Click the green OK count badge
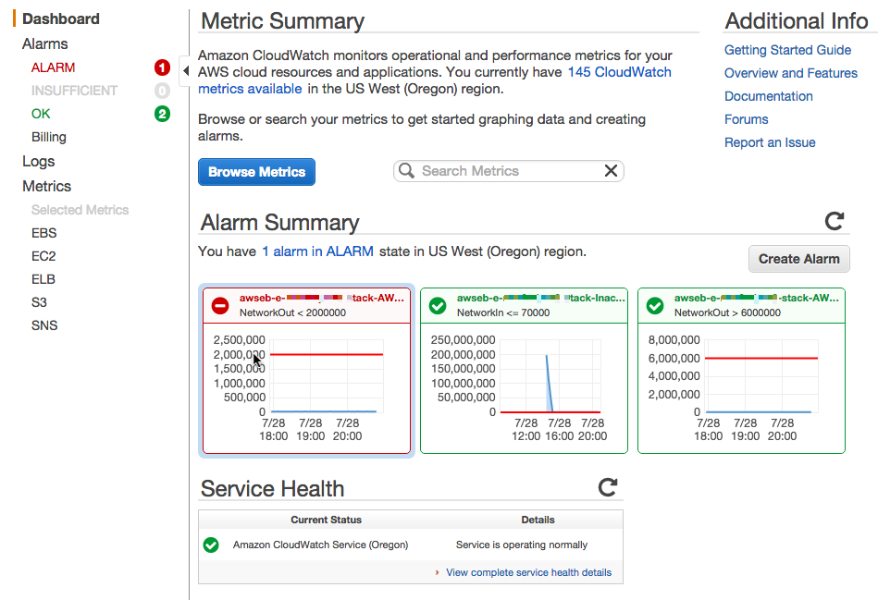This screenshot has height=600, width=878. click(x=162, y=114)
